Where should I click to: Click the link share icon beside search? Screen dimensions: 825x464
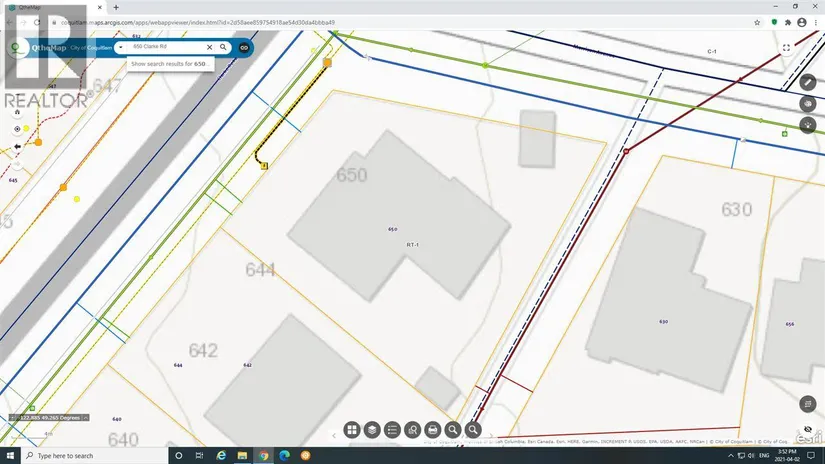pyautogui.click(x=244, y=47)
